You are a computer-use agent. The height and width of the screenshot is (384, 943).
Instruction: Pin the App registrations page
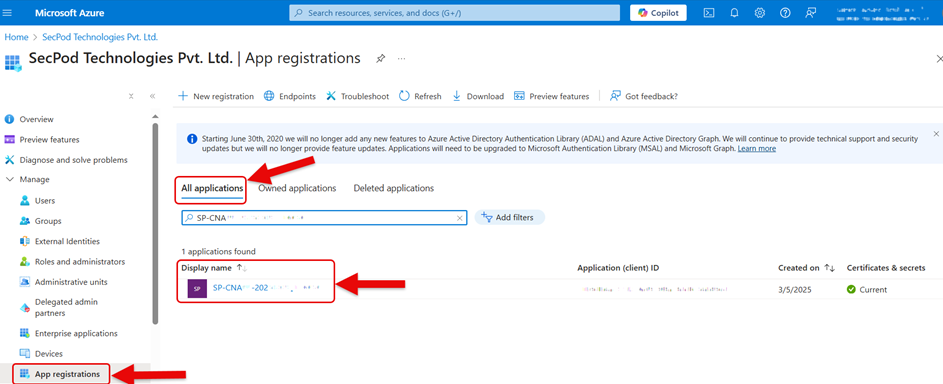[380, 58]
